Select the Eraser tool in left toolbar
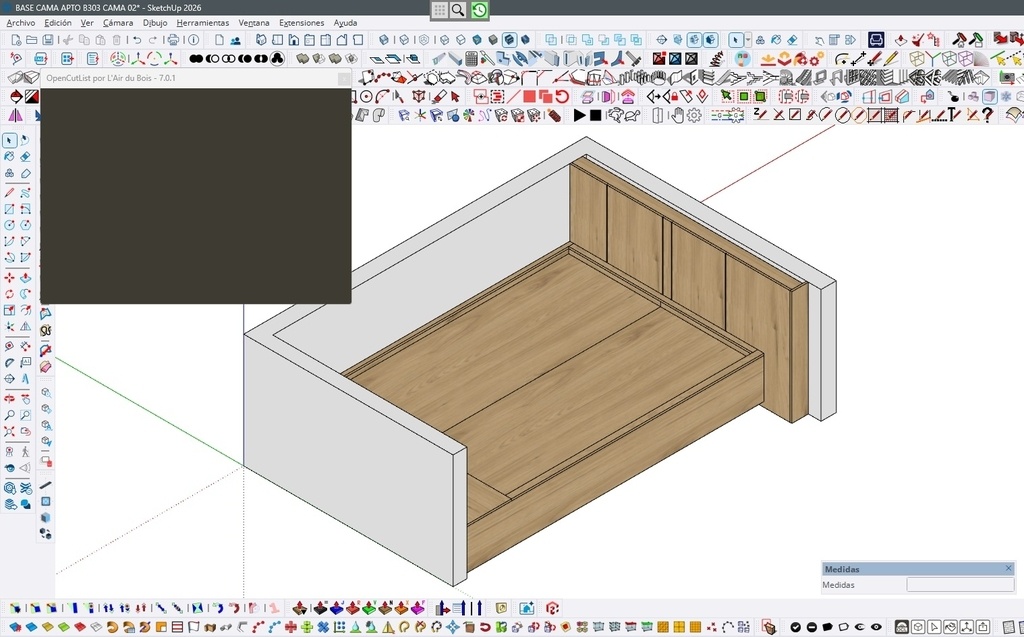Viewport: 1024px width, 637px height. 25,157
